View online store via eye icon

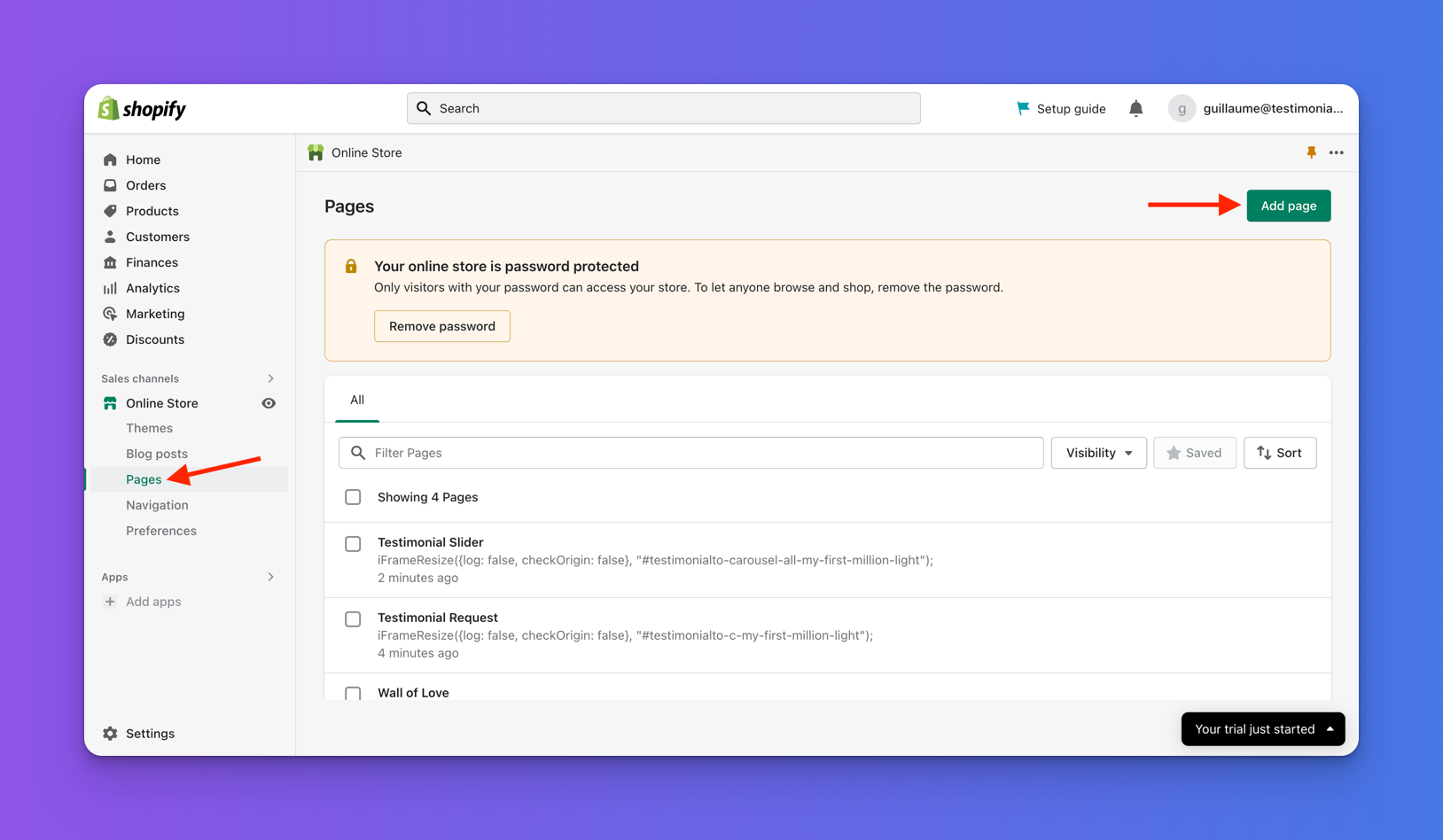[269, 403]
